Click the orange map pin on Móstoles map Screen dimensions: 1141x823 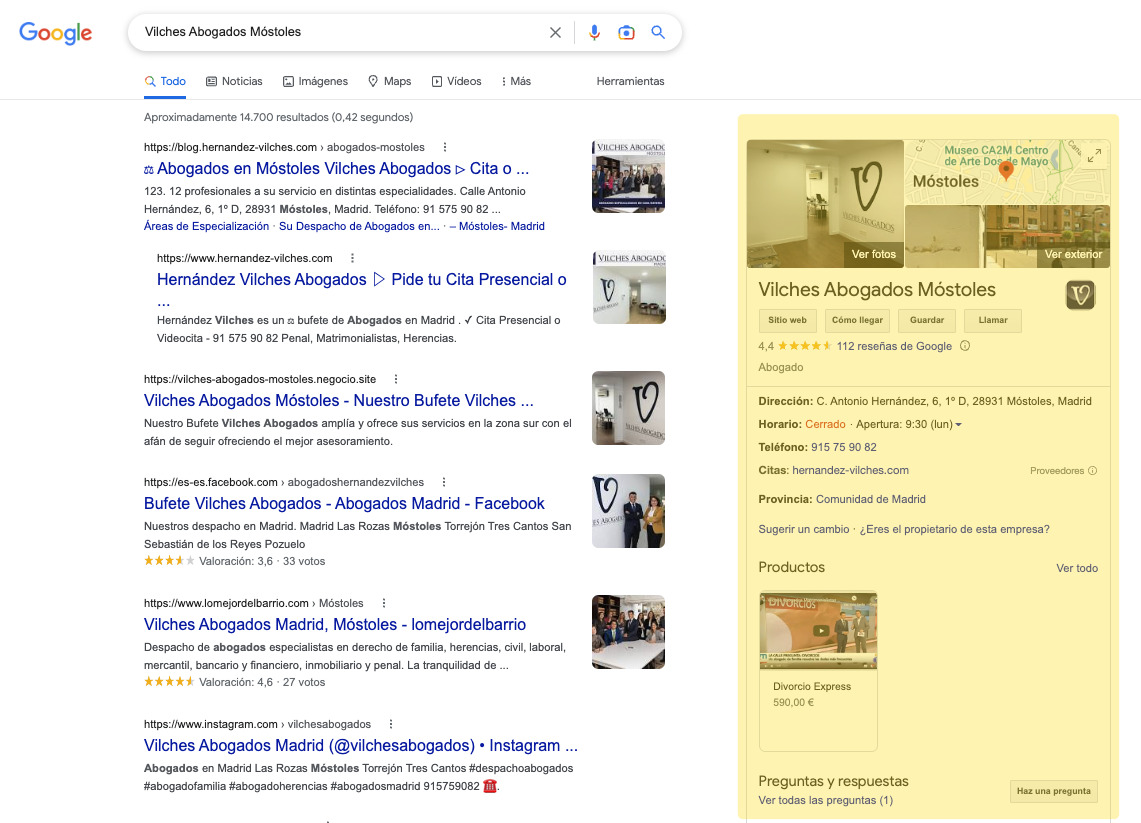click(x=1006, y=171)
